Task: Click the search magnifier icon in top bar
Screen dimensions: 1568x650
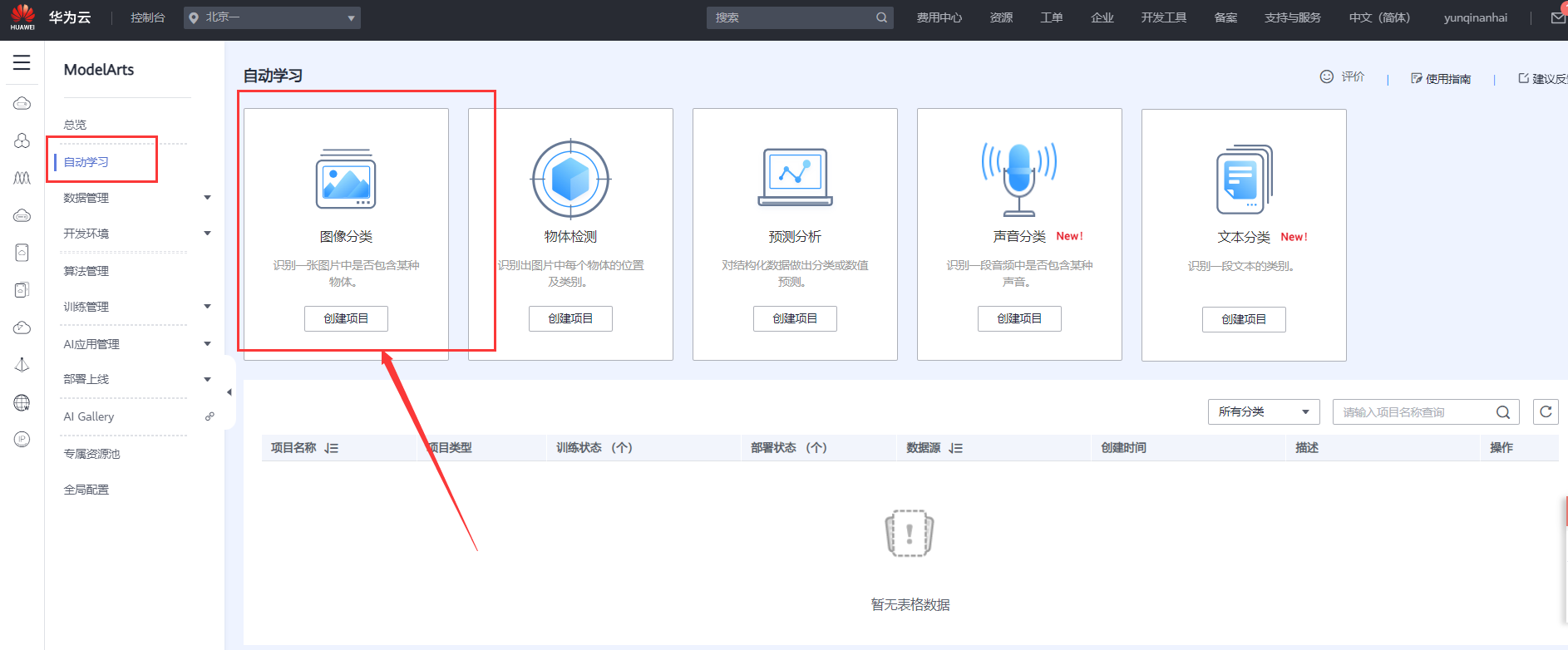Action: [x=881, y=17]
